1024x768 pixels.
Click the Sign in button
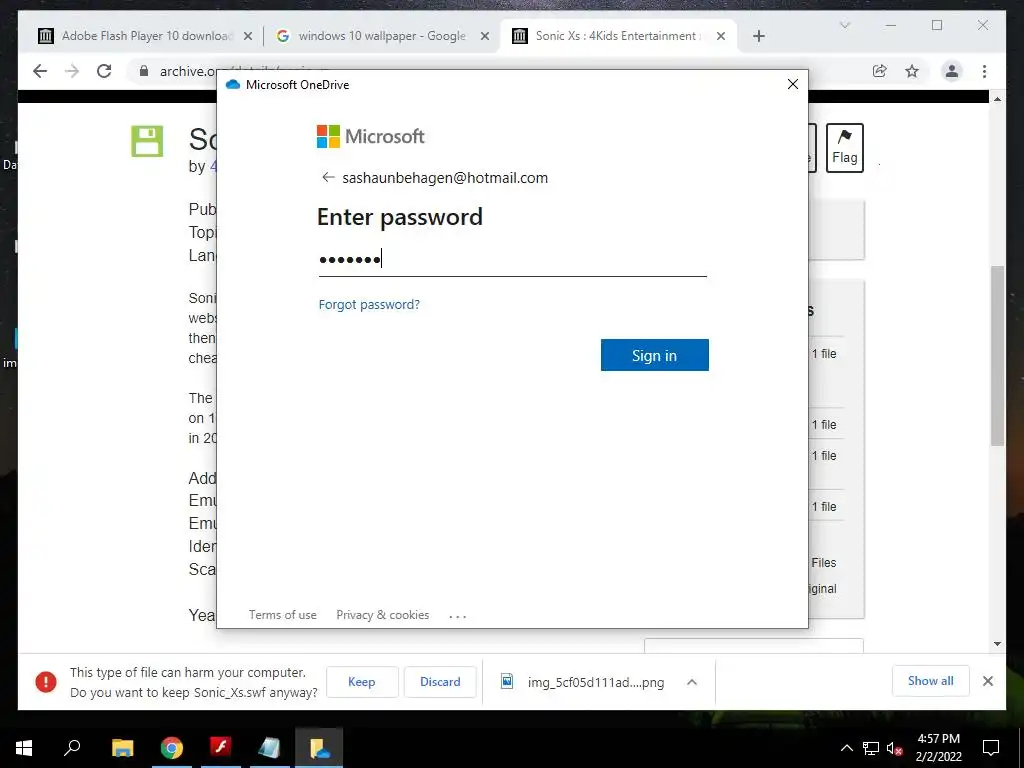click(x=654, y=355)
